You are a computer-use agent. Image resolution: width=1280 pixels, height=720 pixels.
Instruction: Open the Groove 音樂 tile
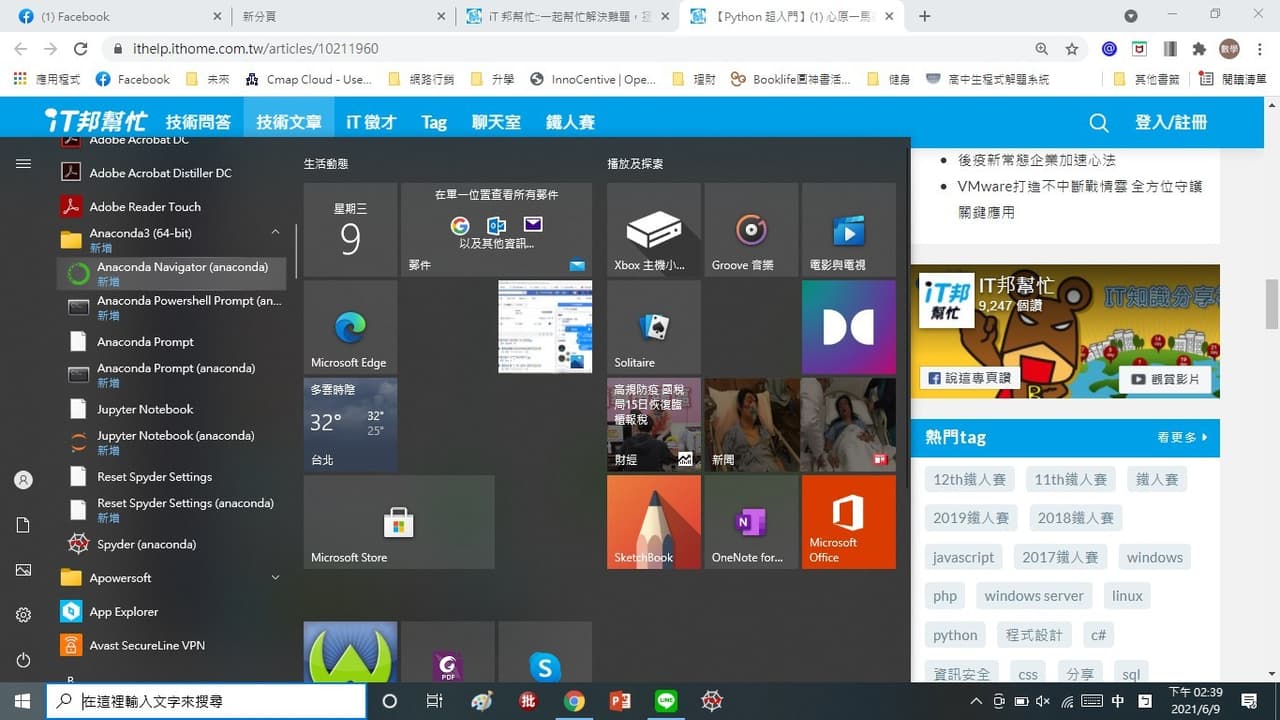click(x=750, y=230)
